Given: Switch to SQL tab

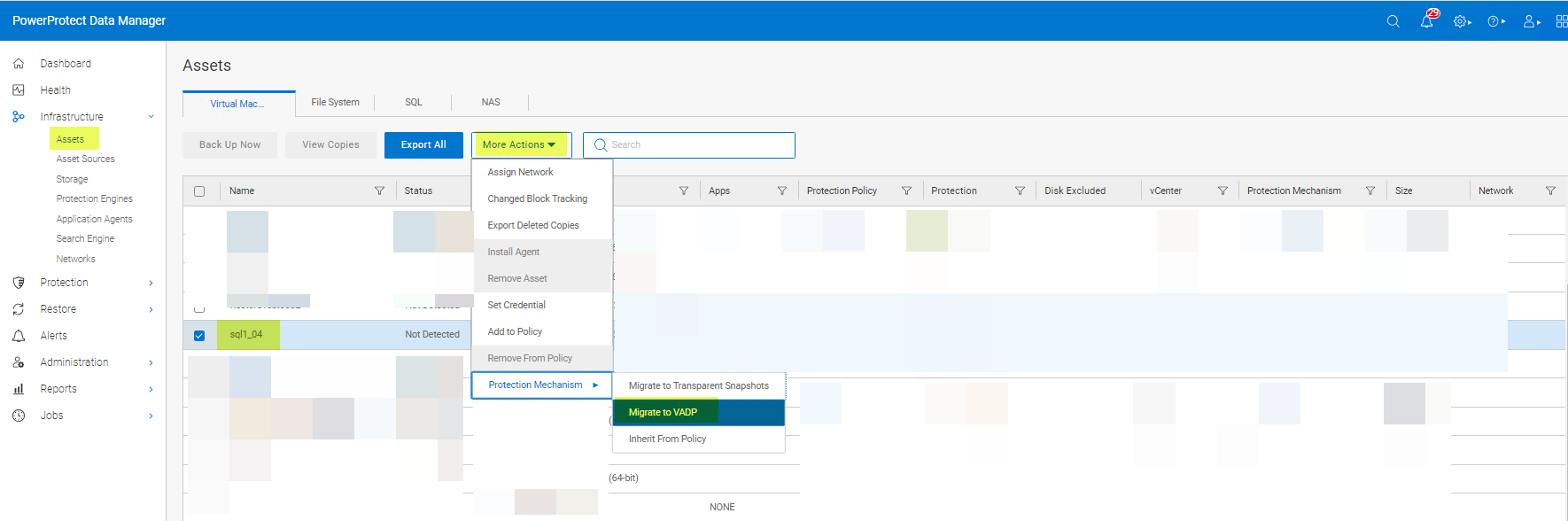Looking at the screenshot, I should tap(414, 102).
